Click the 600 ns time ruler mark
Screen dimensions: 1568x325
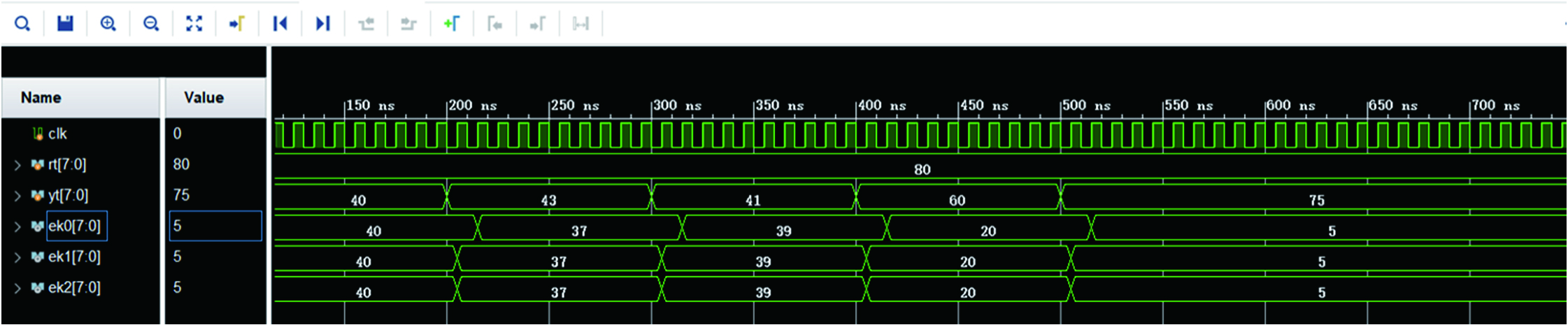[x=1291, y=106]
